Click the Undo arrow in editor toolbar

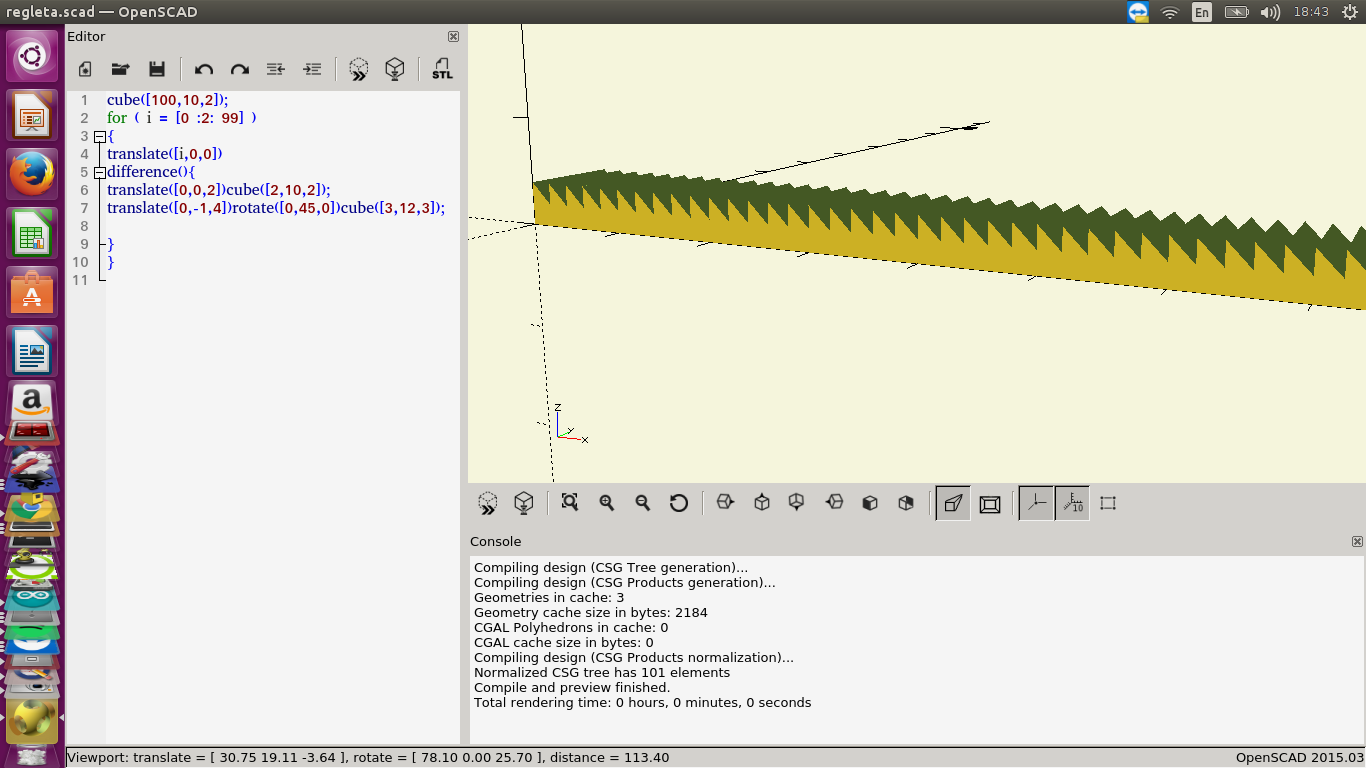[x=204, y=69]
